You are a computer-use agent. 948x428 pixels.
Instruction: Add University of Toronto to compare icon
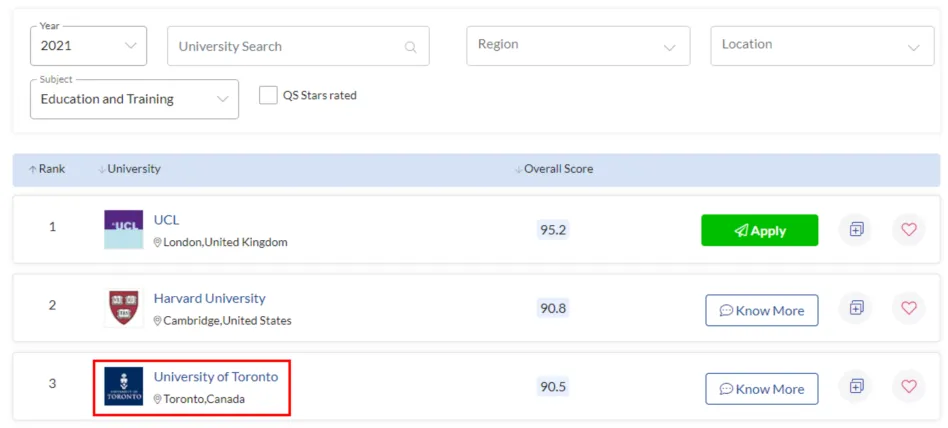pyautogui.click(x=855, y=386)
